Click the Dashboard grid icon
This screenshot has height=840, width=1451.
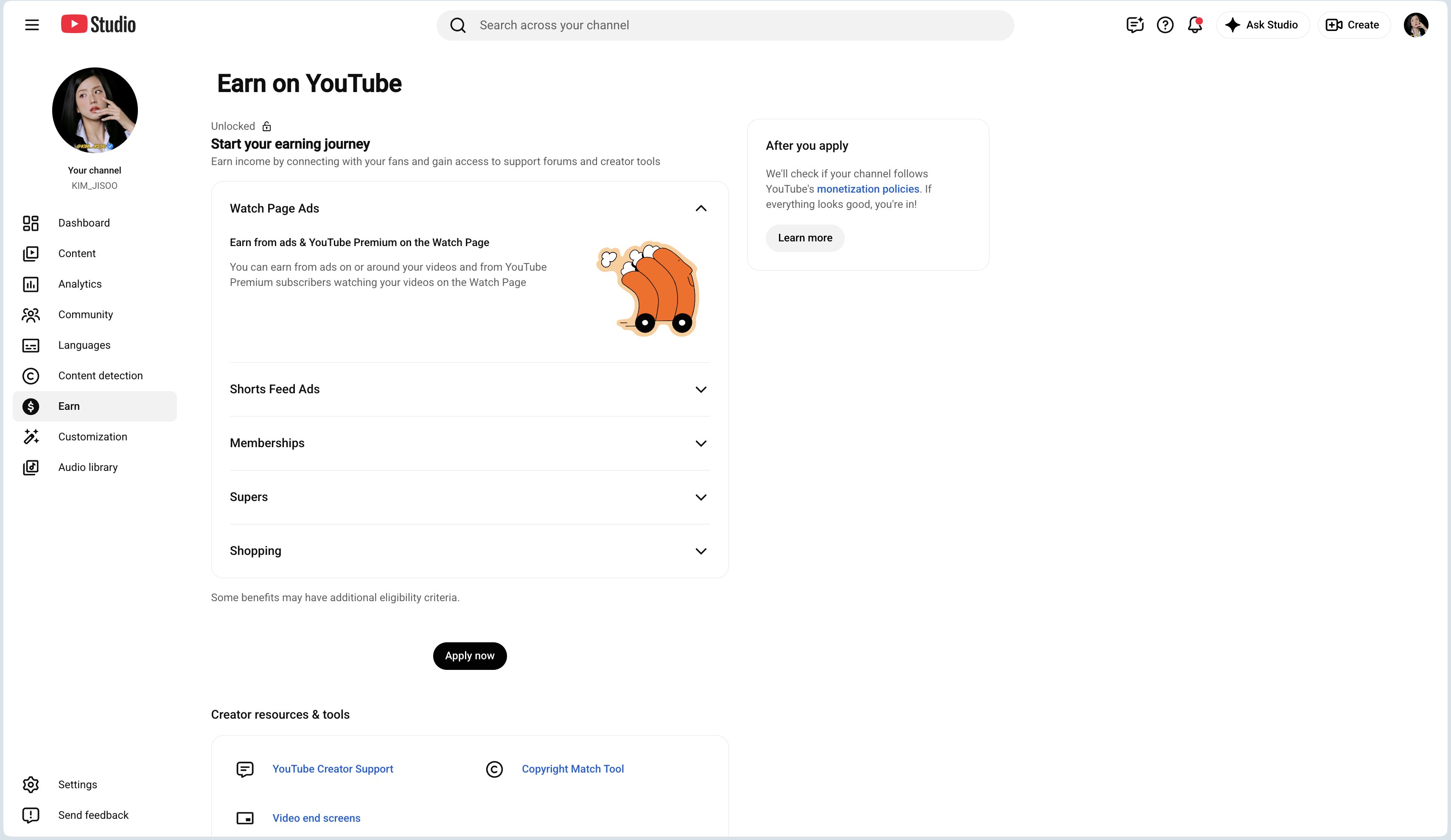[x=31, y=223]
